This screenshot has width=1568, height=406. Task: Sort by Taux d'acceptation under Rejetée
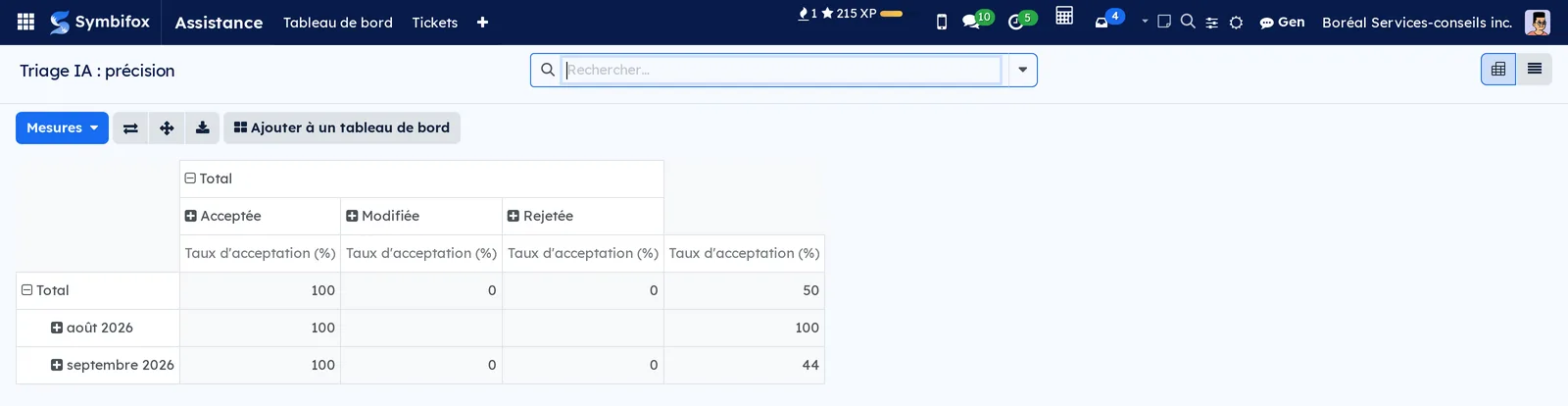[x=583, y=253]
